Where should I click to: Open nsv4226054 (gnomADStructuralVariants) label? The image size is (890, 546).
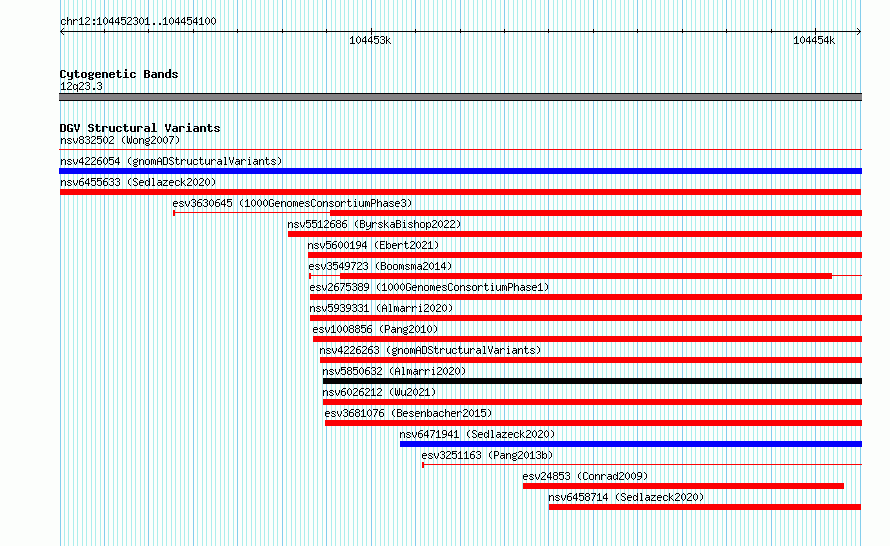(x=171, y=161)
